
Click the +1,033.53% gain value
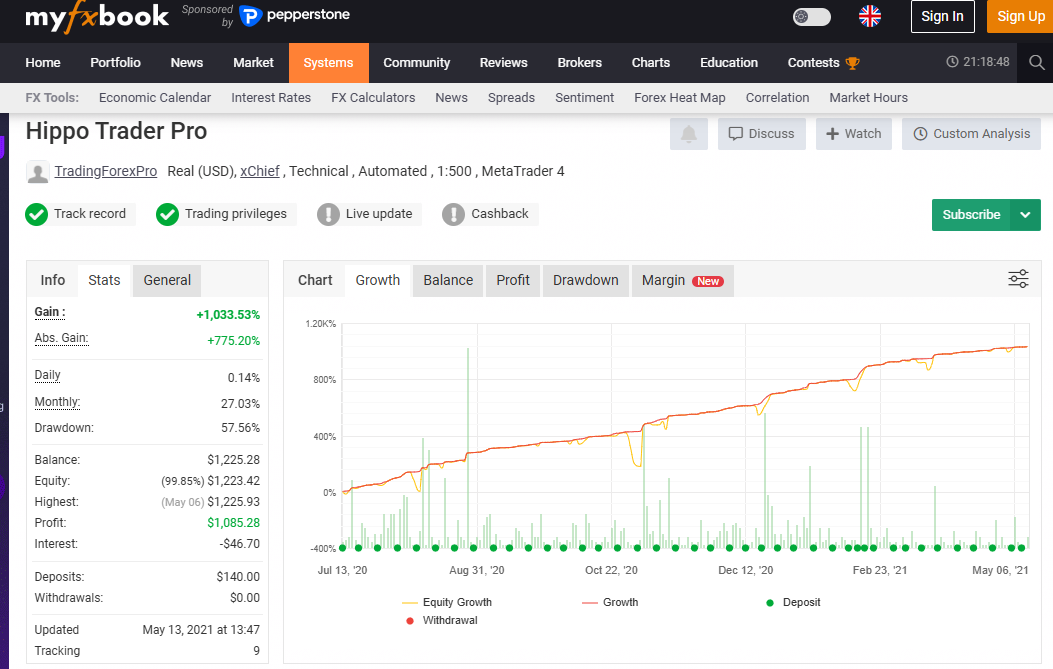(228, 315)
